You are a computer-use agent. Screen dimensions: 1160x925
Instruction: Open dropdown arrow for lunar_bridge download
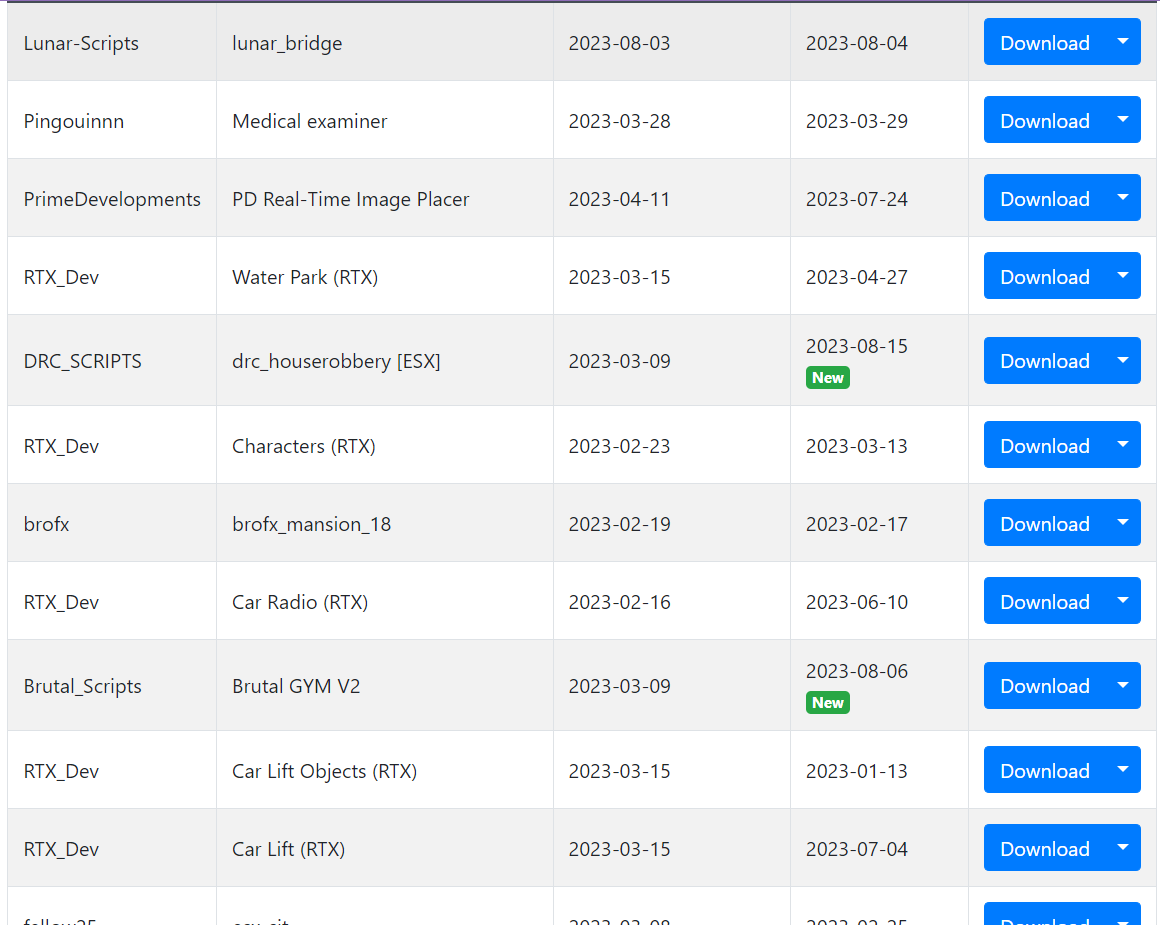point(1123,42)
